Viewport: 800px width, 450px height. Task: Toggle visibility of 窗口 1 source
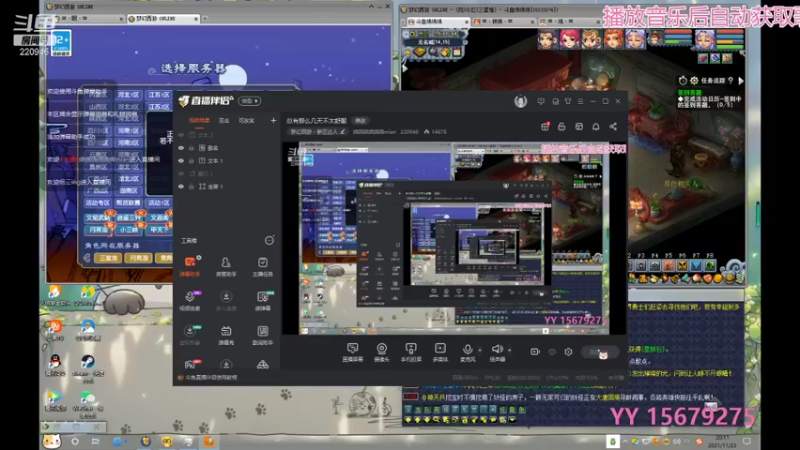(181, 173)
